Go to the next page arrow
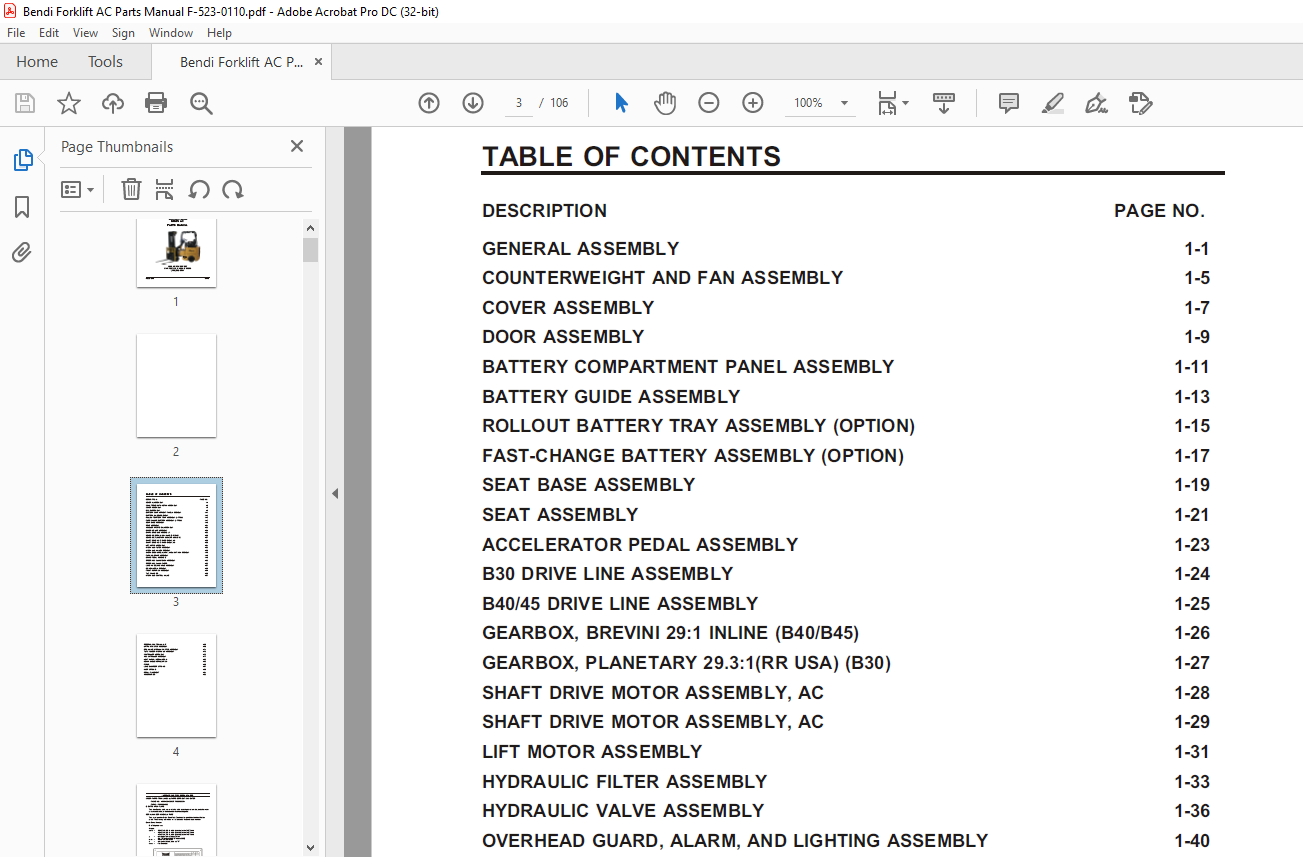 point(473,103)
